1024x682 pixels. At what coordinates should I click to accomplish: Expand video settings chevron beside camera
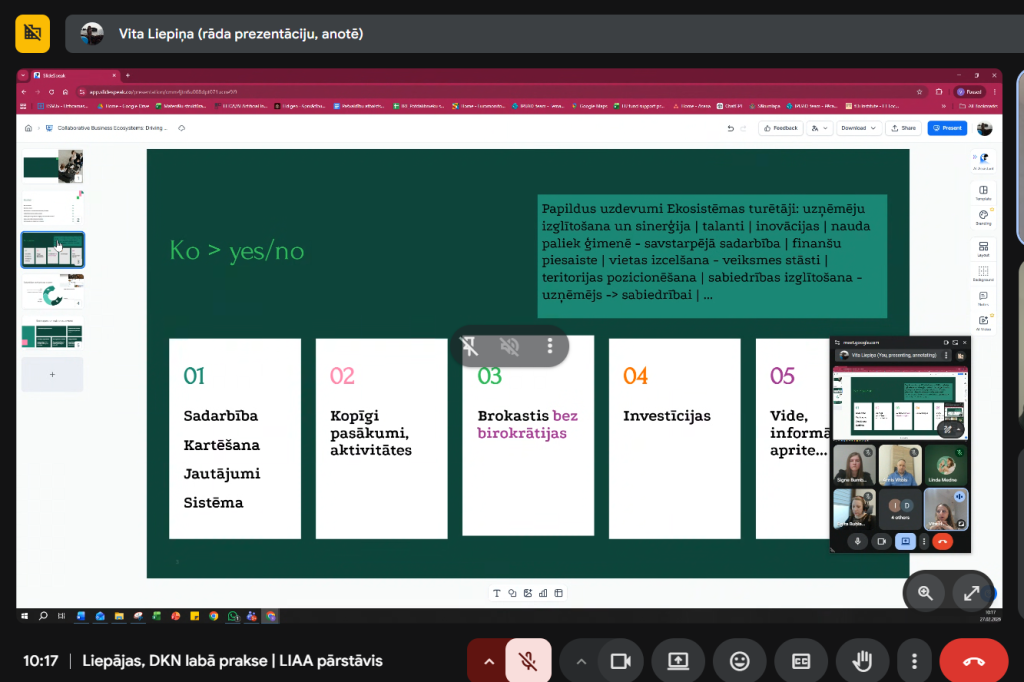click(x=580, y=661)
